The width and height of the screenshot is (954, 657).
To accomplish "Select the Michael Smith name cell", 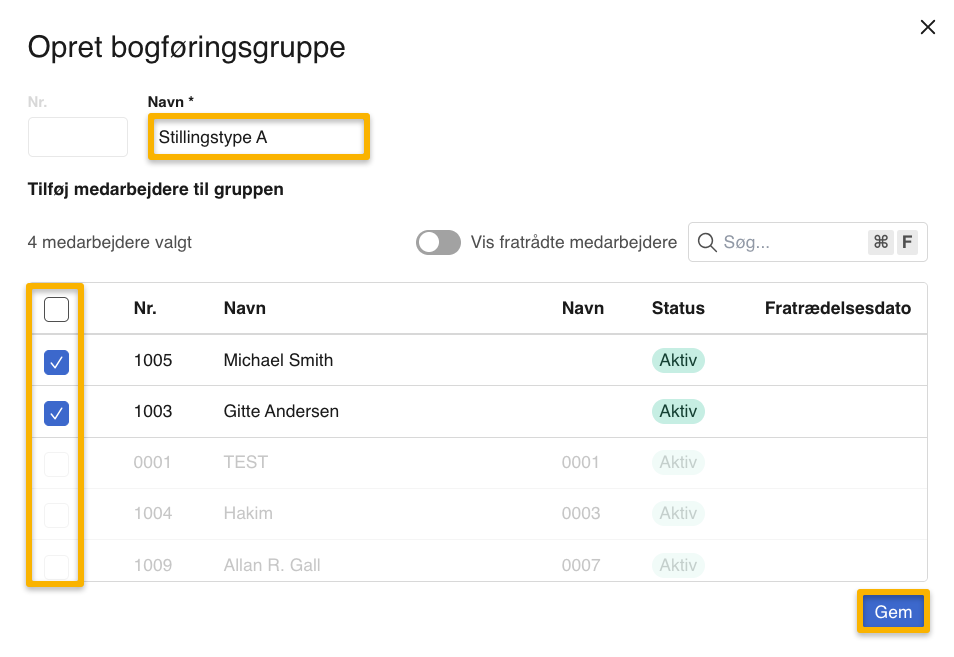I will pos(278,360).
